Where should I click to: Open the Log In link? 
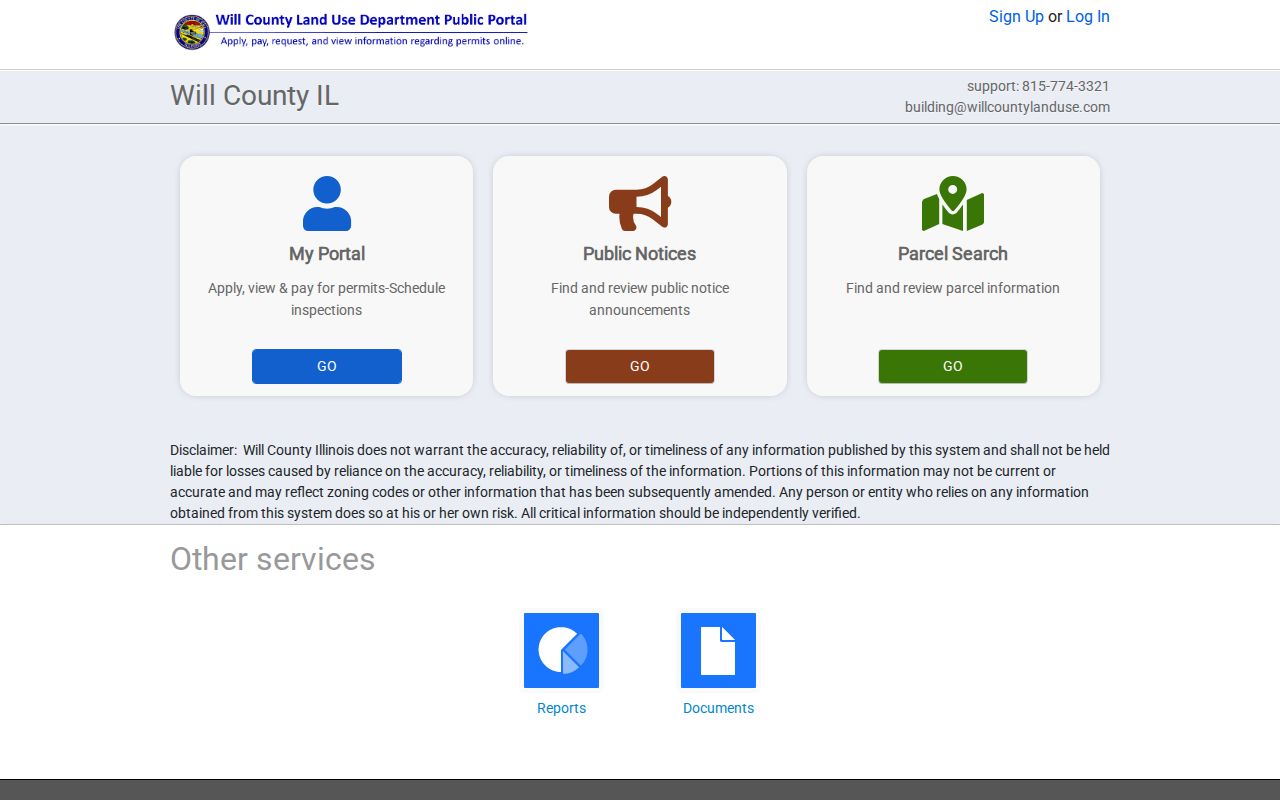click(x=1088, y=16)
